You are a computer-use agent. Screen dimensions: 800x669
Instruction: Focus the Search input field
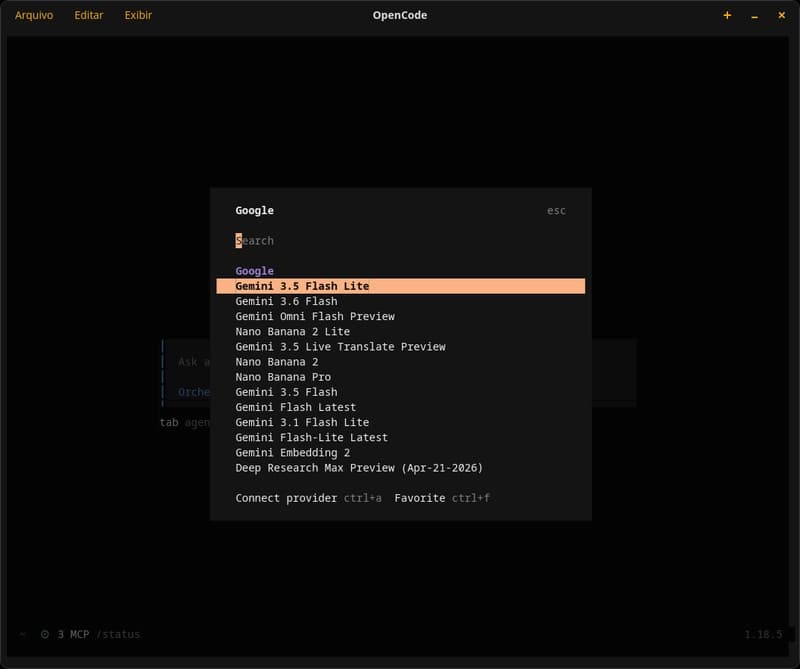pyautogui.click(x=401, y=240)
